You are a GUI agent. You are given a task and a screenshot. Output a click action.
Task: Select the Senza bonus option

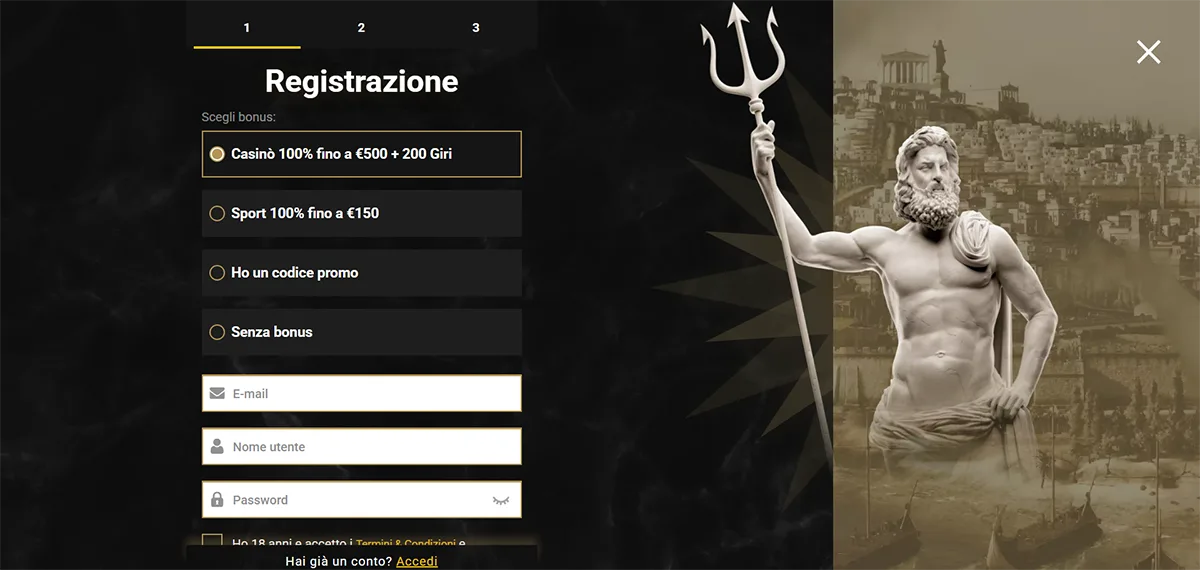click(x=361, y=332)
